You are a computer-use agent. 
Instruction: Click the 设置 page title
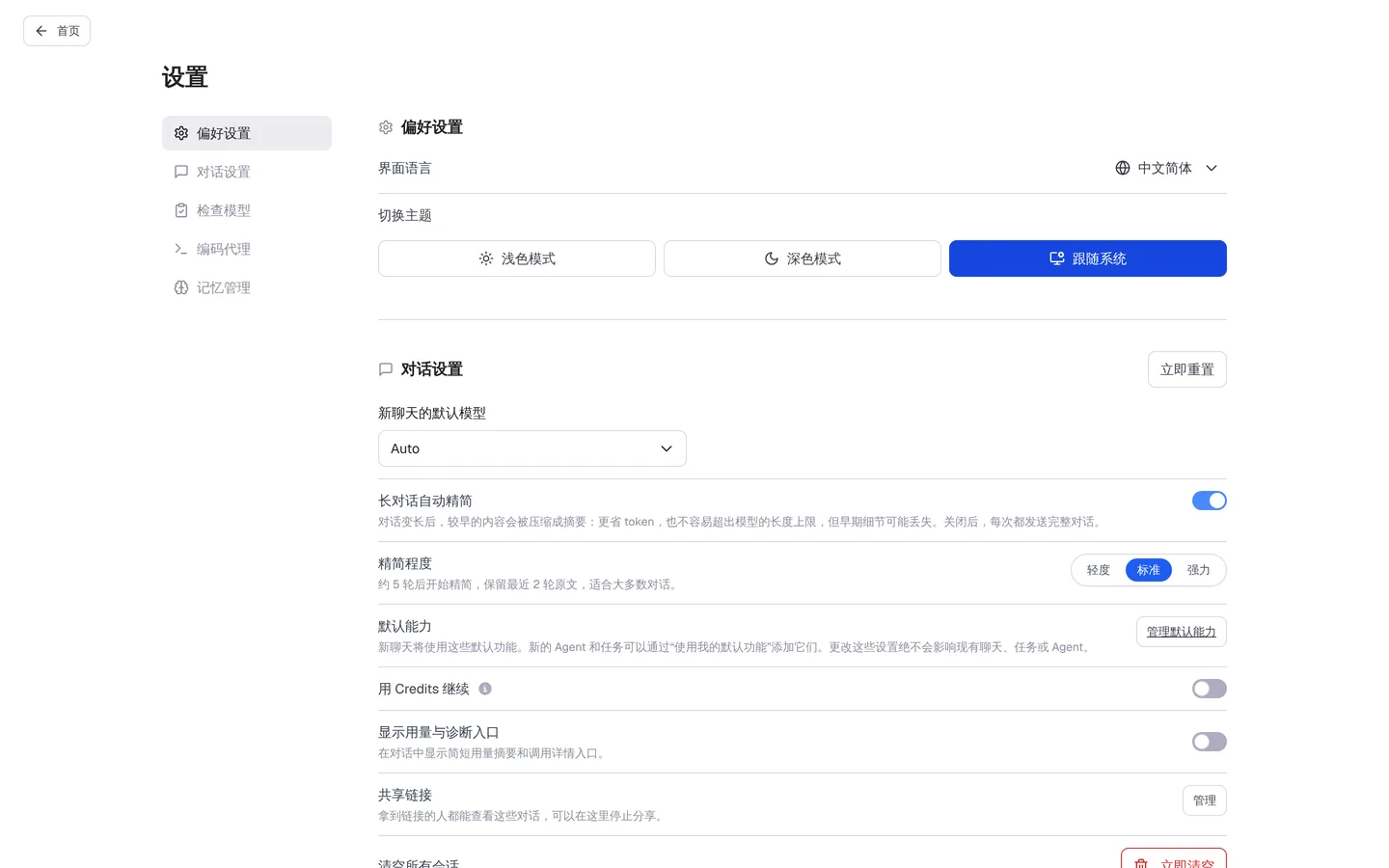[185, 77]
